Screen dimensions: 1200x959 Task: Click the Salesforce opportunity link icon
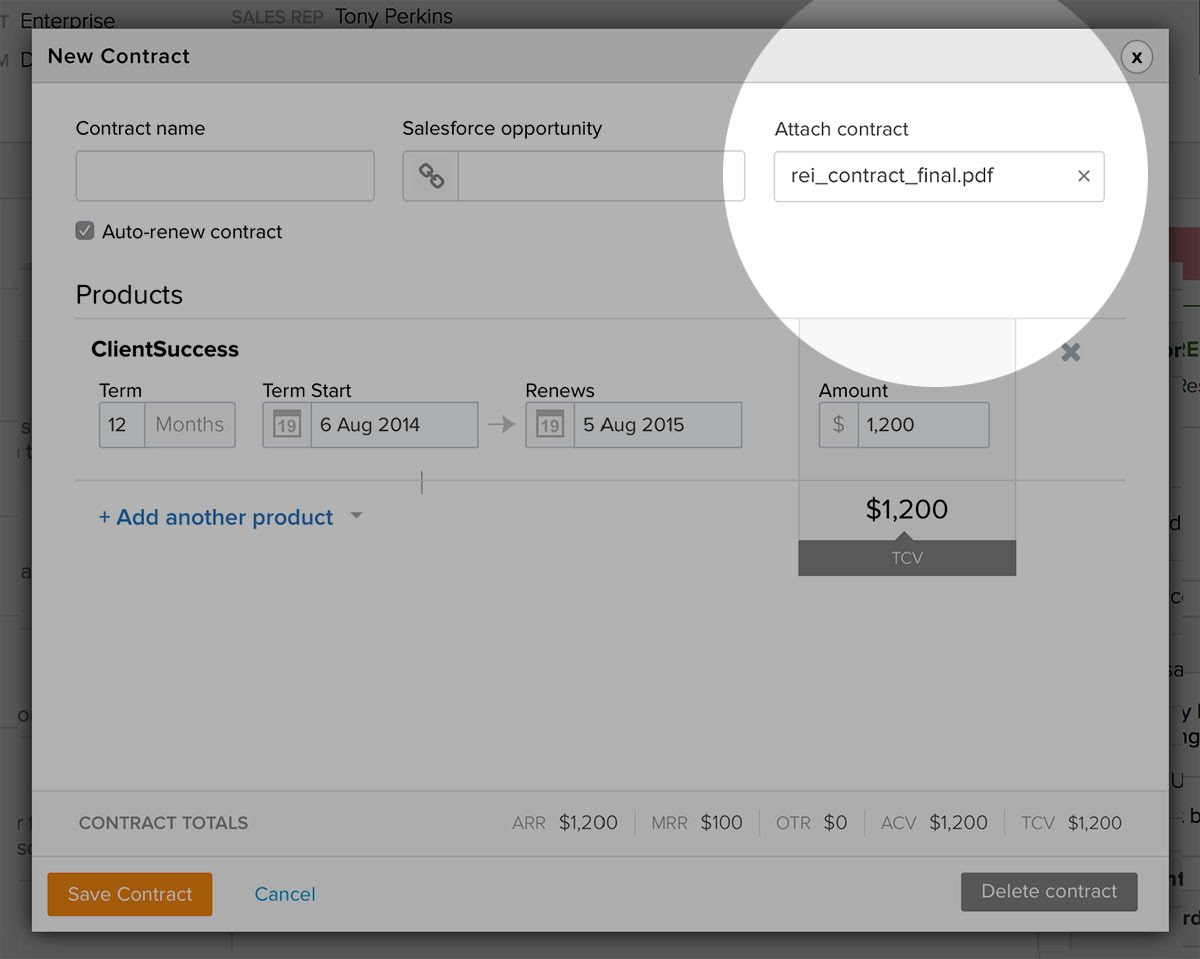pos(431,176)
